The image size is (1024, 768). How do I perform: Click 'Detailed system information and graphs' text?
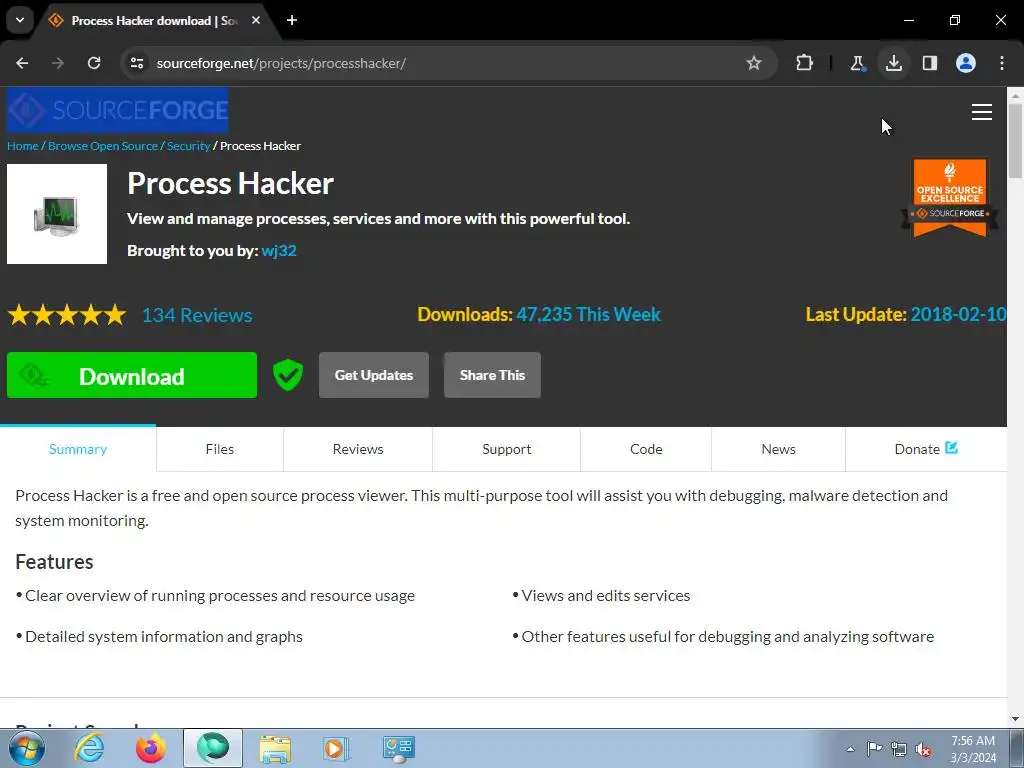[x=163, y=637]
